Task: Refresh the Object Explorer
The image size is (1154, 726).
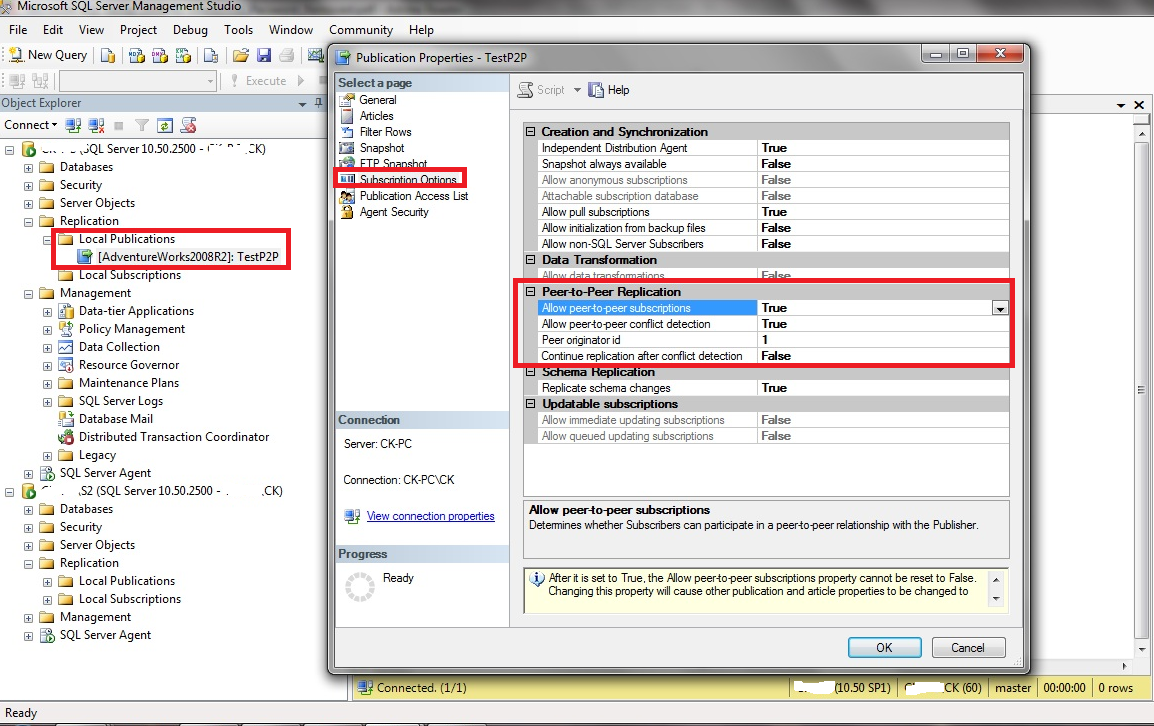Action: coord(165,124)
